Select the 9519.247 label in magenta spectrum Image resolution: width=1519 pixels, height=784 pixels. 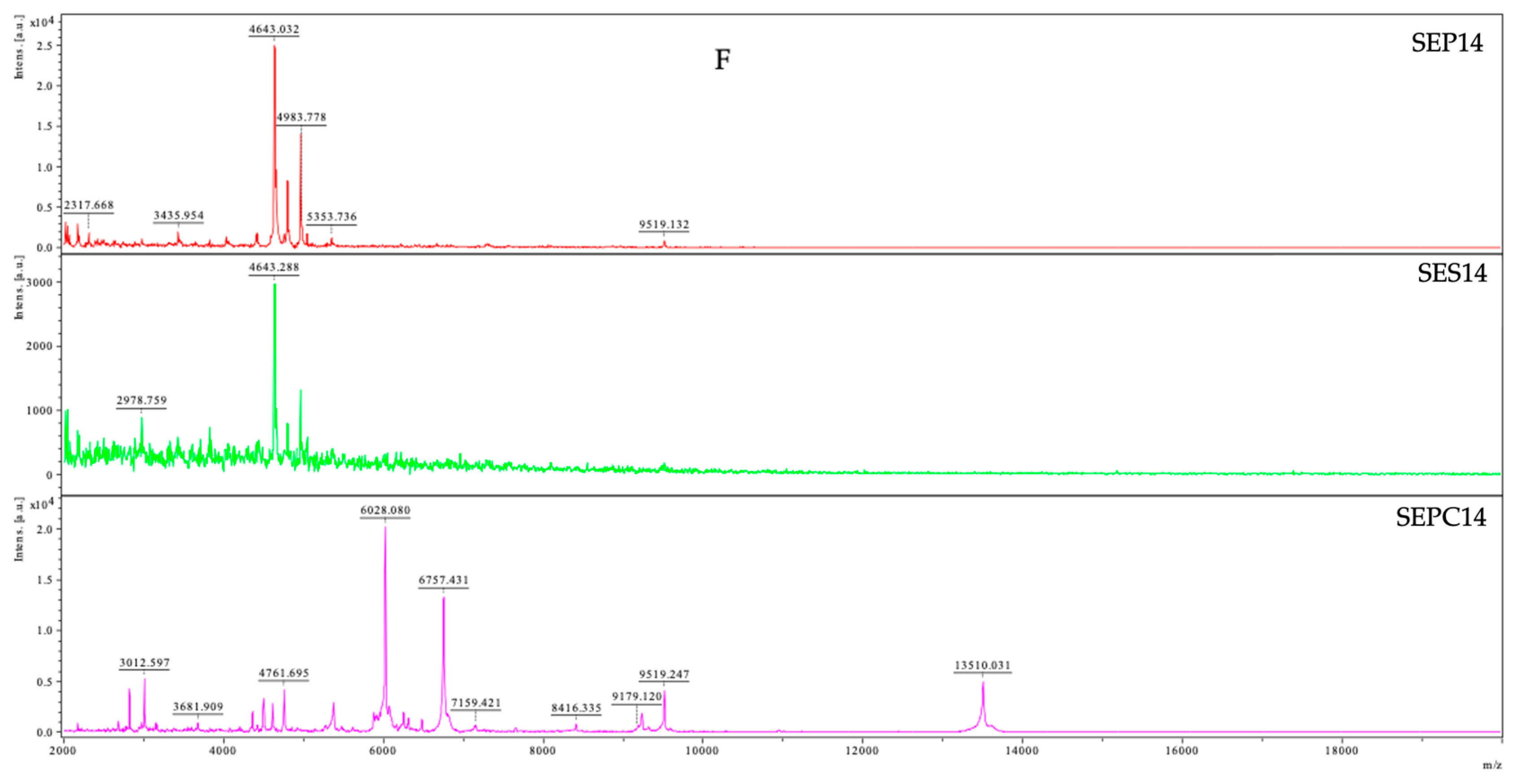(x=664, y=675)
